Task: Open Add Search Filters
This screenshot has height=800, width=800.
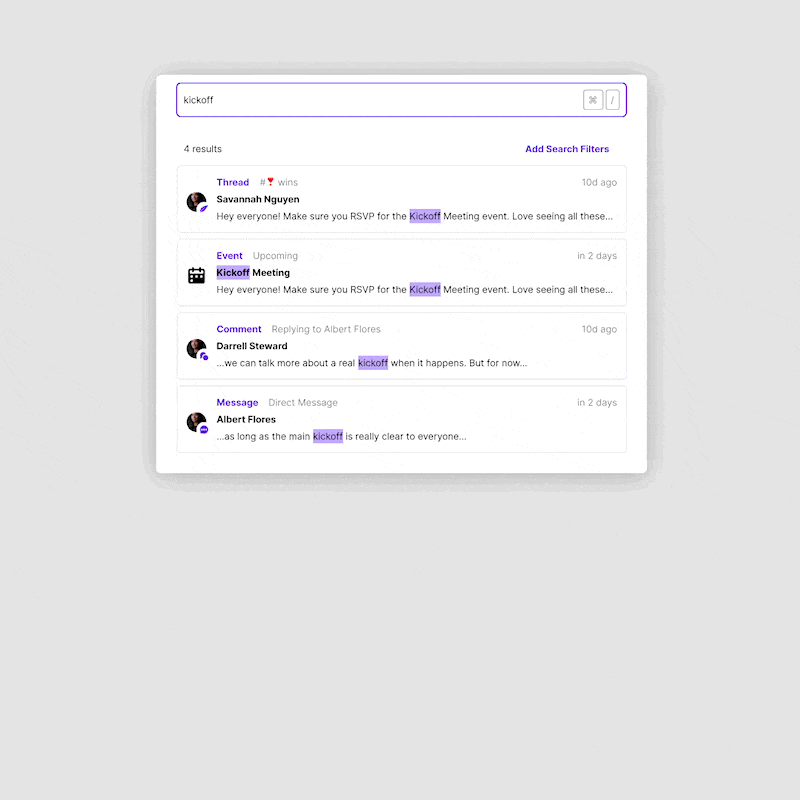Action: 567,149
